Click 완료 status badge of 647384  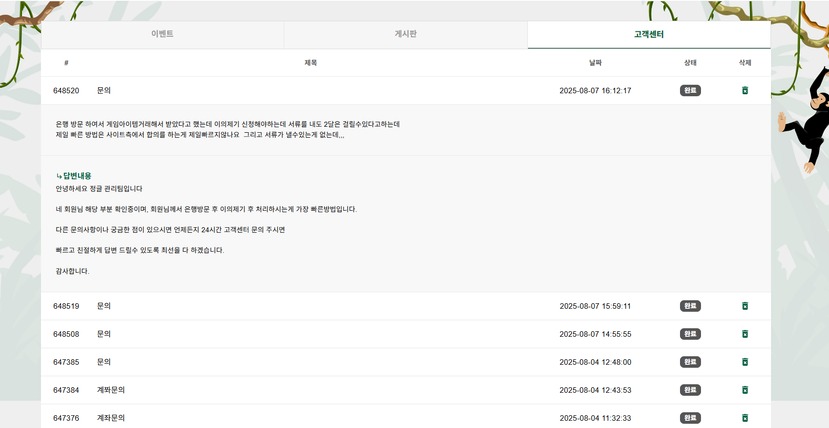point(690,390)
